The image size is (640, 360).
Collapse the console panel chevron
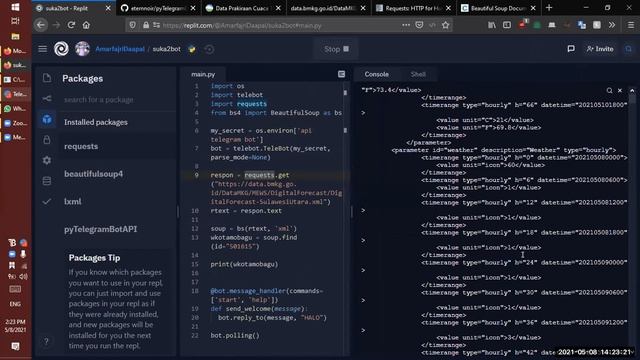pyautogui.click(x=632, y=90)
